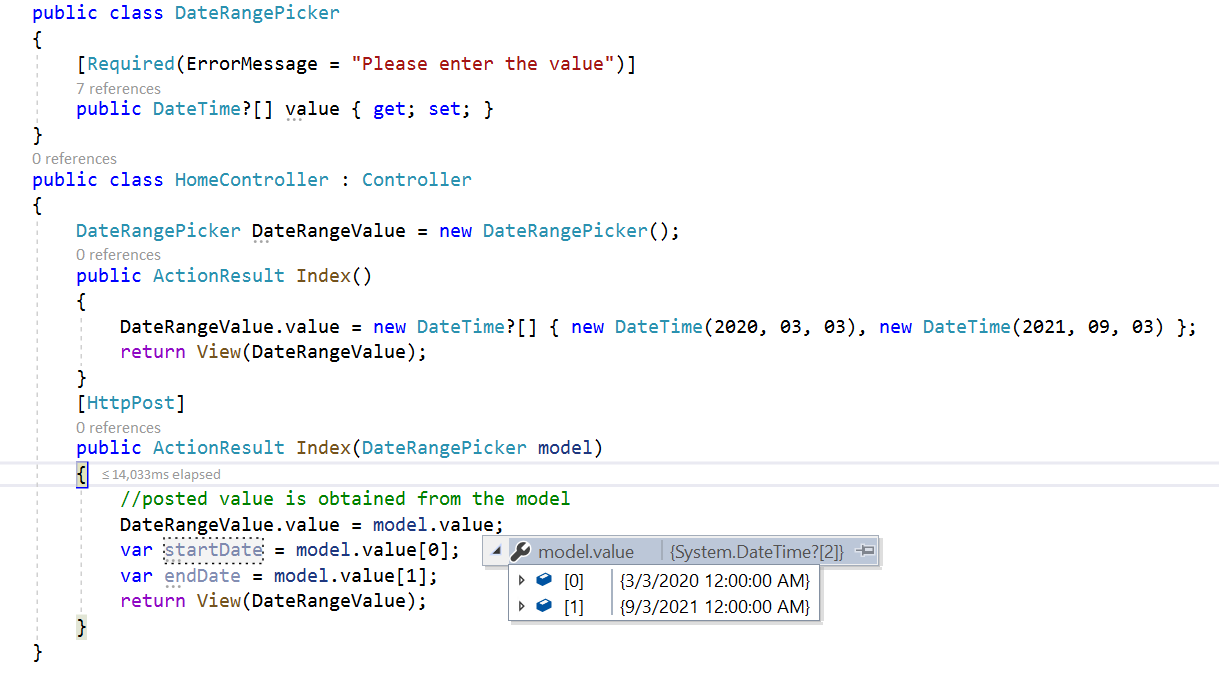Click 'DateRangePicker' in the first class declaration
The image size is (1219, 674).
click(257, 13)
